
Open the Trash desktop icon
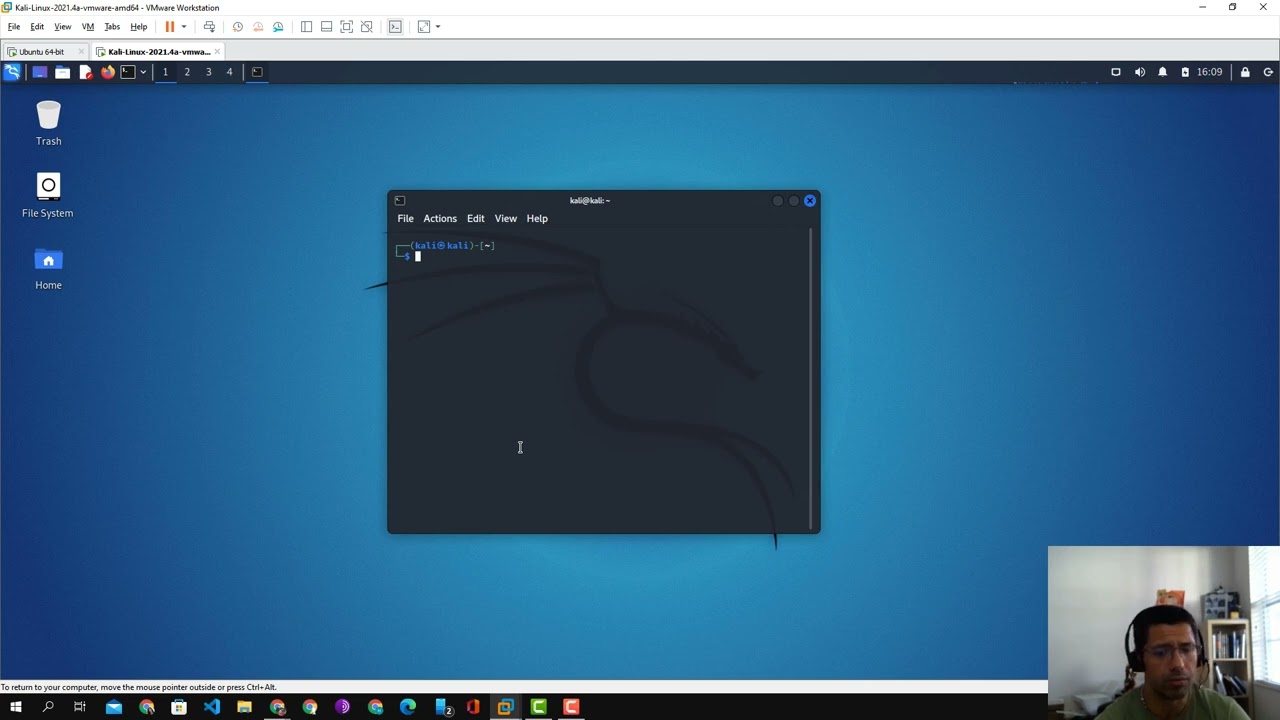[48, 123]
